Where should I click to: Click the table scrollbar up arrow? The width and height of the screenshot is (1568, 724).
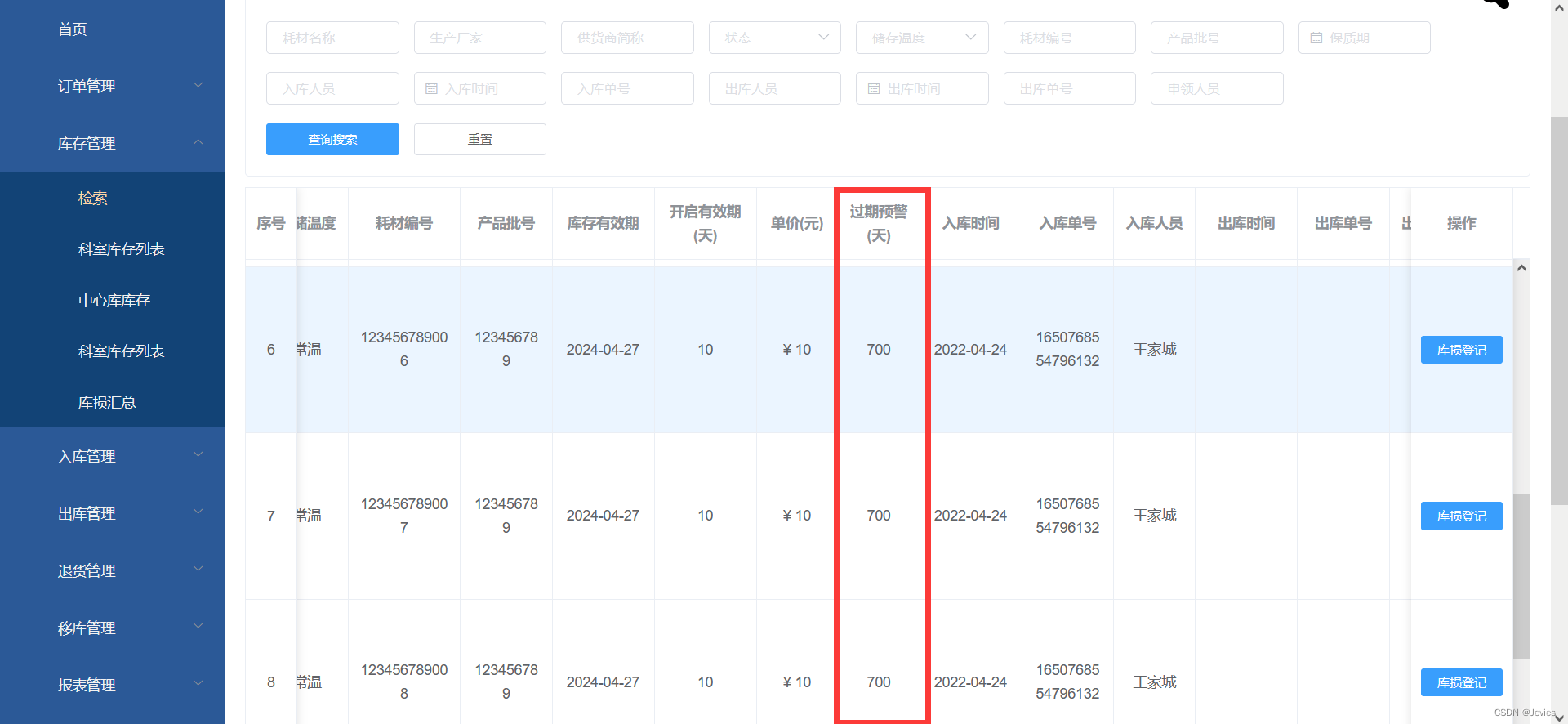1521,268
